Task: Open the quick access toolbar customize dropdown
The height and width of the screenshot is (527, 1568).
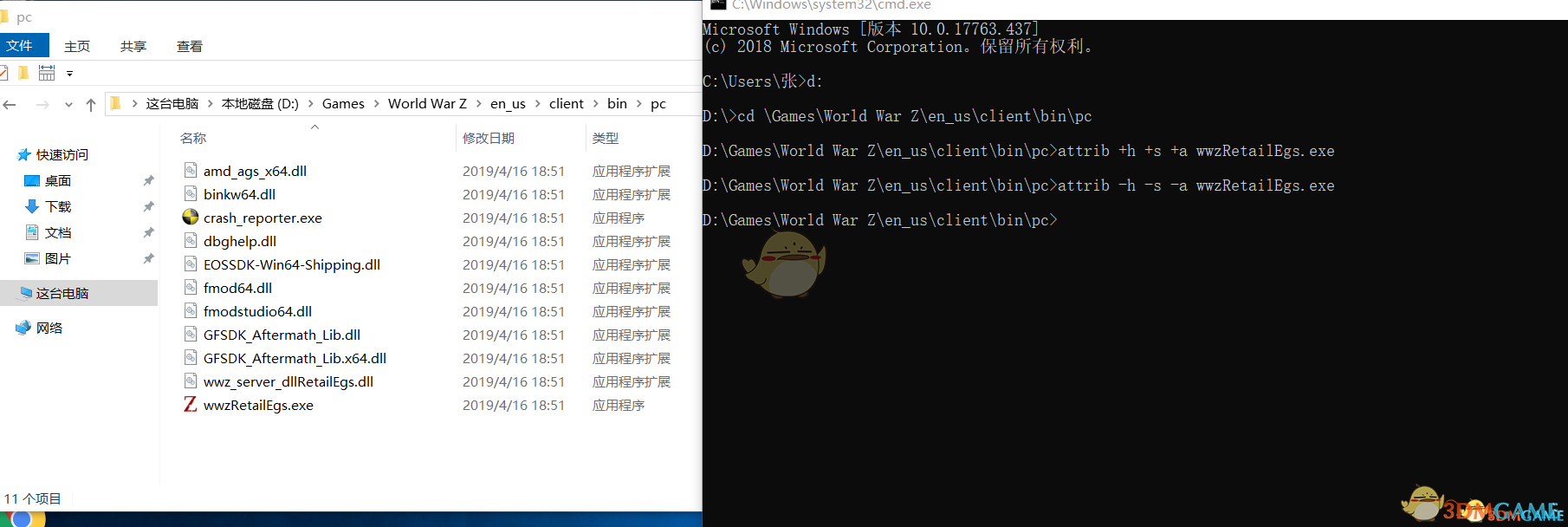Action: click(70, 74)
